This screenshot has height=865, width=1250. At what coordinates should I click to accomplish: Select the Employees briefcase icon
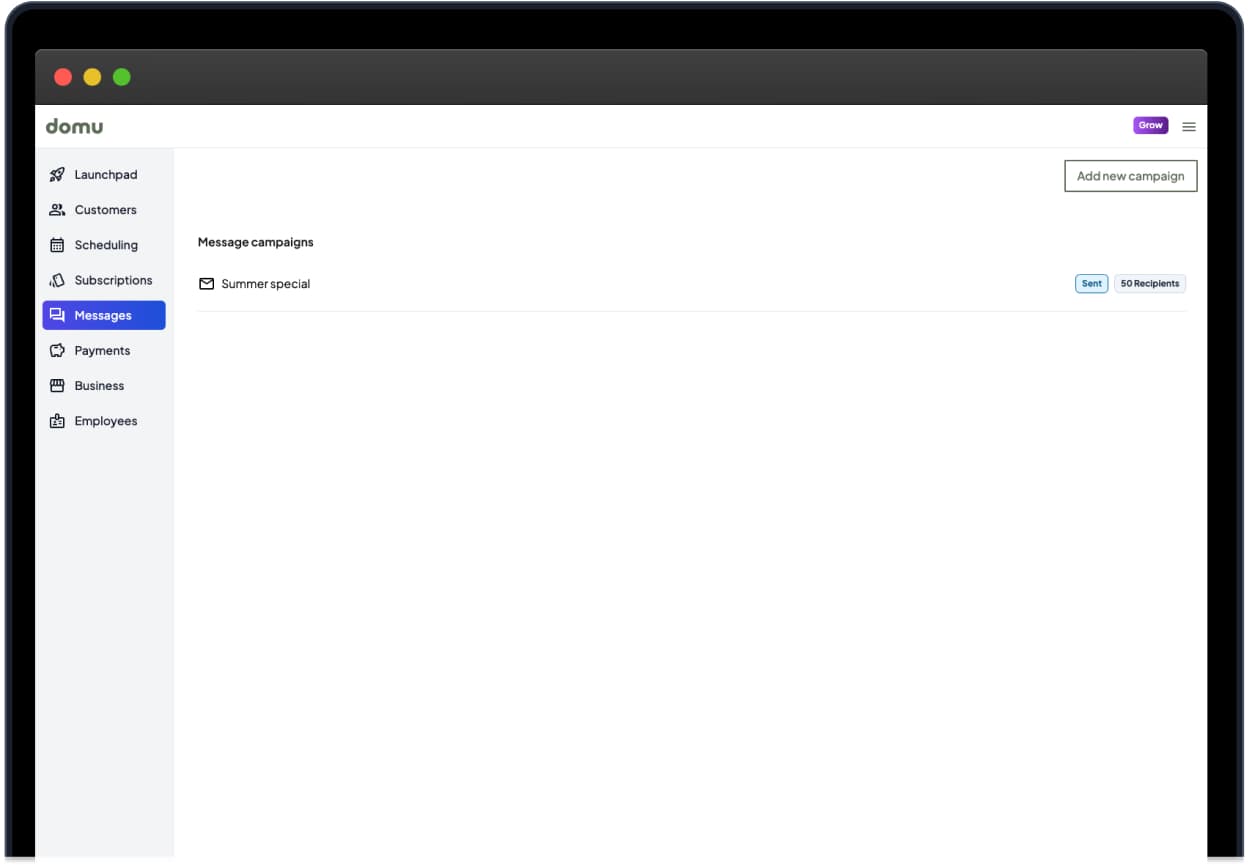tap(57, 420)
